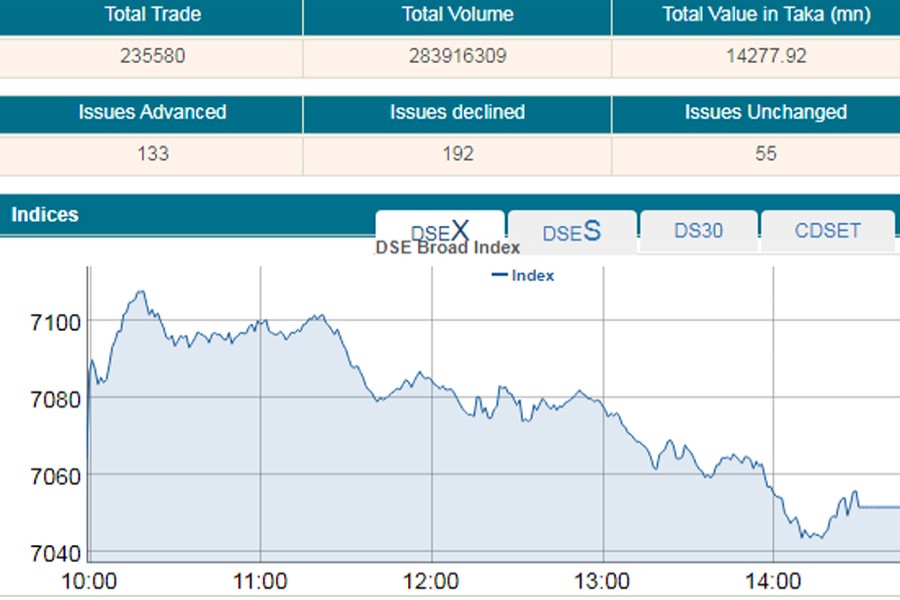The height and width of the screenshot is (600, 900).
Task: Show the CDSET index chart tab
Action: pyautogui.click(x=827, y=231)
